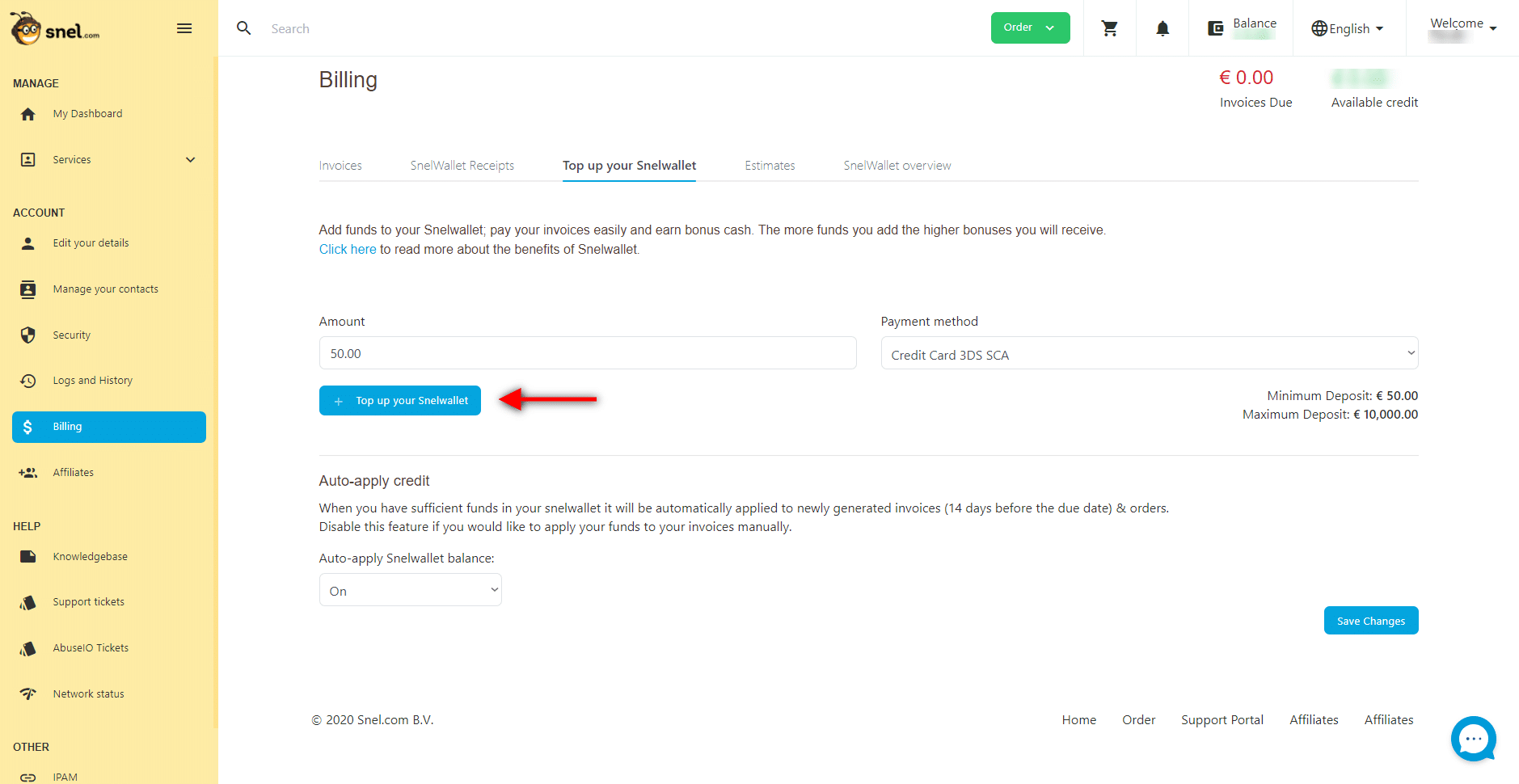The width and height of the screenshot is (1519, 784).
Task: Switch to SnelWallet Receipts tab
Action: tap(462, 166)
